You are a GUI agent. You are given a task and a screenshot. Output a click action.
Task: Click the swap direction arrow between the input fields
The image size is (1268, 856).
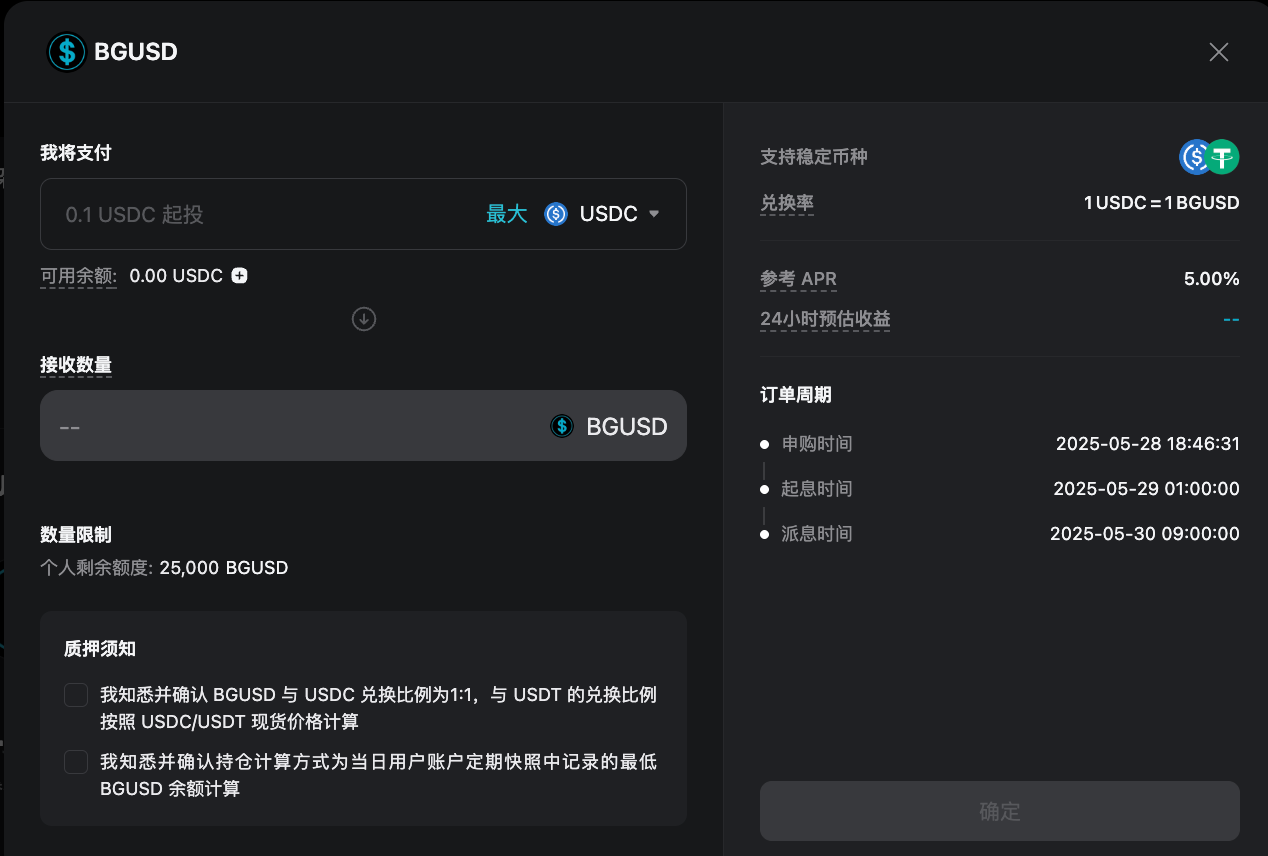click(363, 319)
